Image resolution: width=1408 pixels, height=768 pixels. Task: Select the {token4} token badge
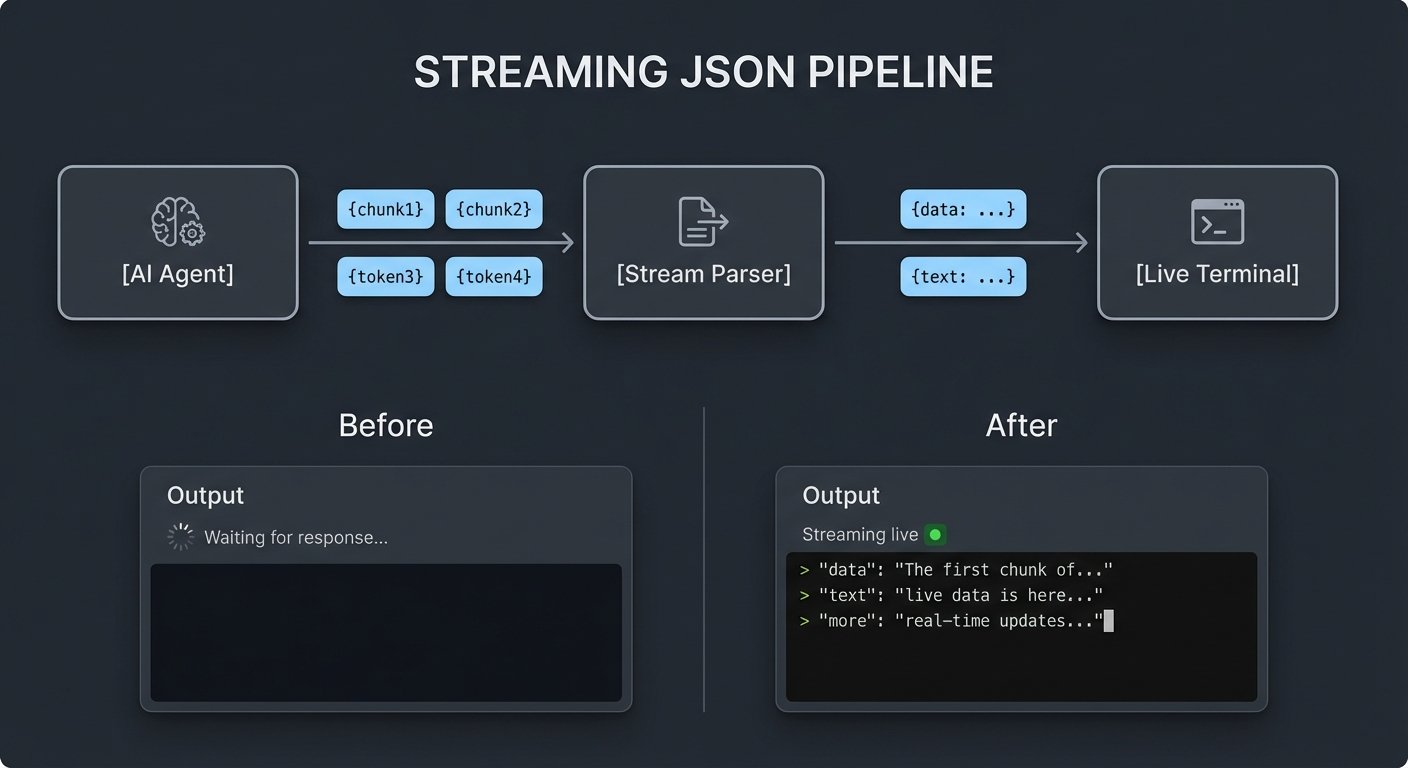(x=493, y=277)
